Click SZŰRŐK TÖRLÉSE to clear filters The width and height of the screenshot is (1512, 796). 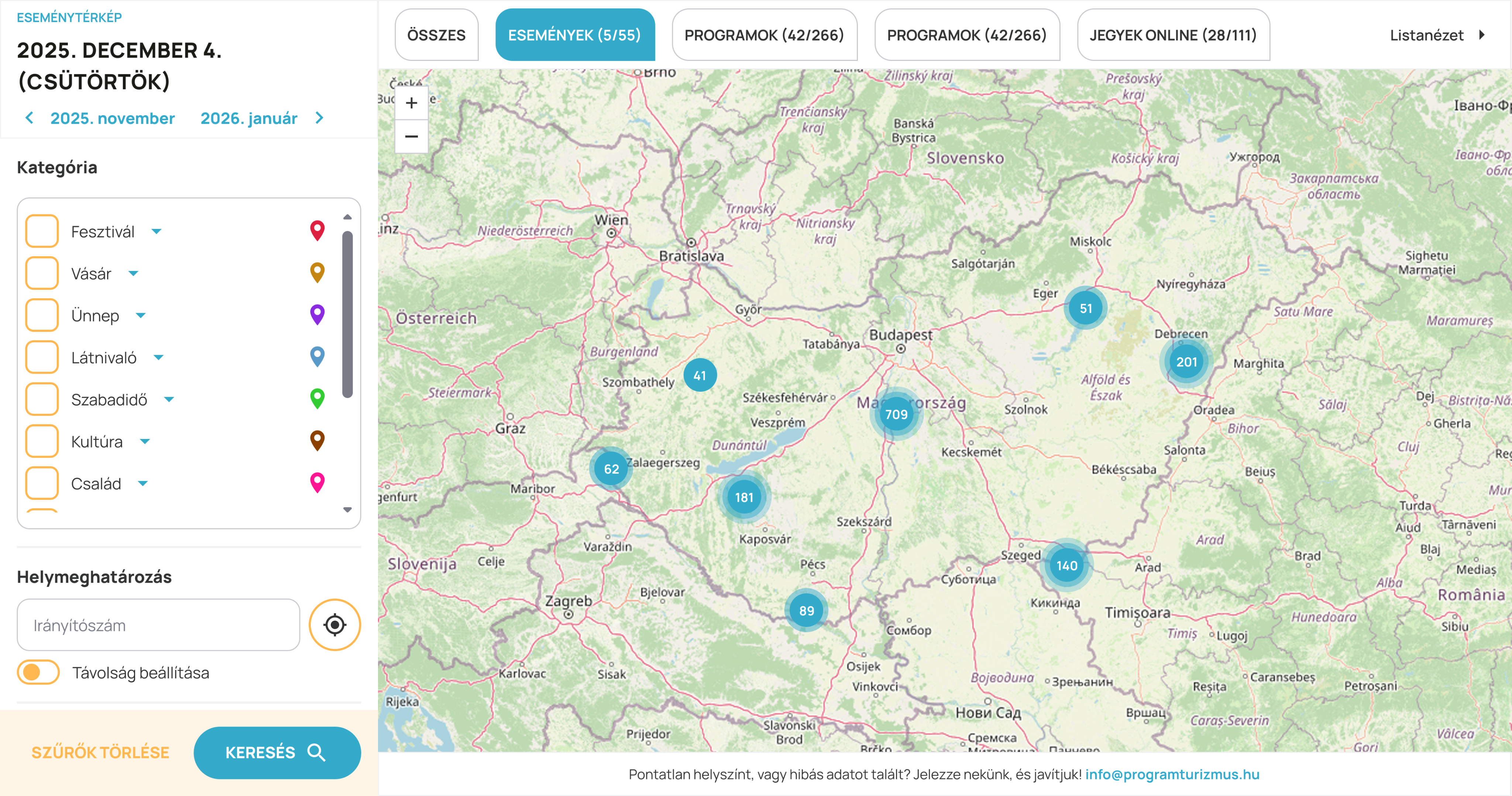(100, 752)
